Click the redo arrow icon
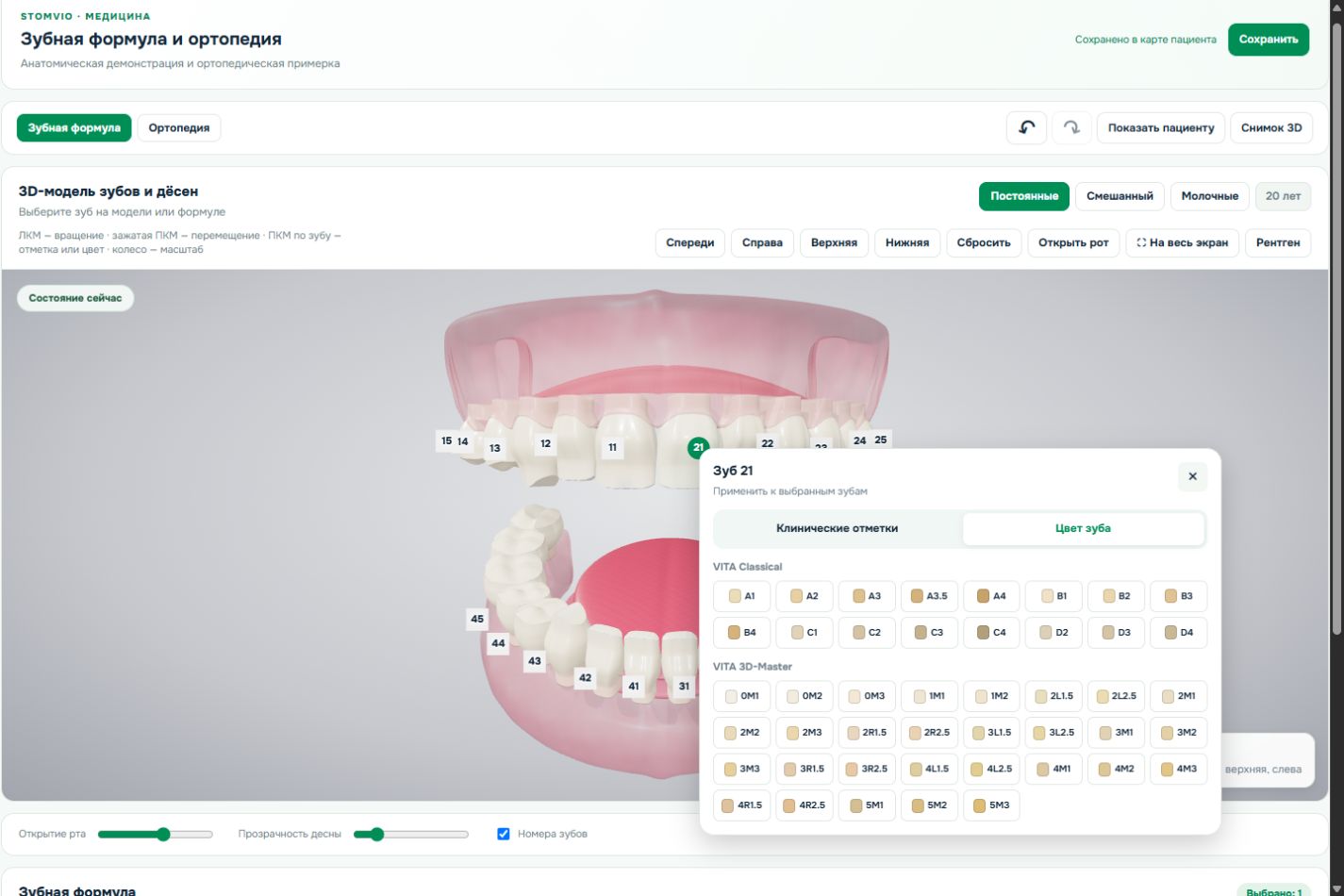The width and height of the screenshot is (1344, 896). (1071, 127)
